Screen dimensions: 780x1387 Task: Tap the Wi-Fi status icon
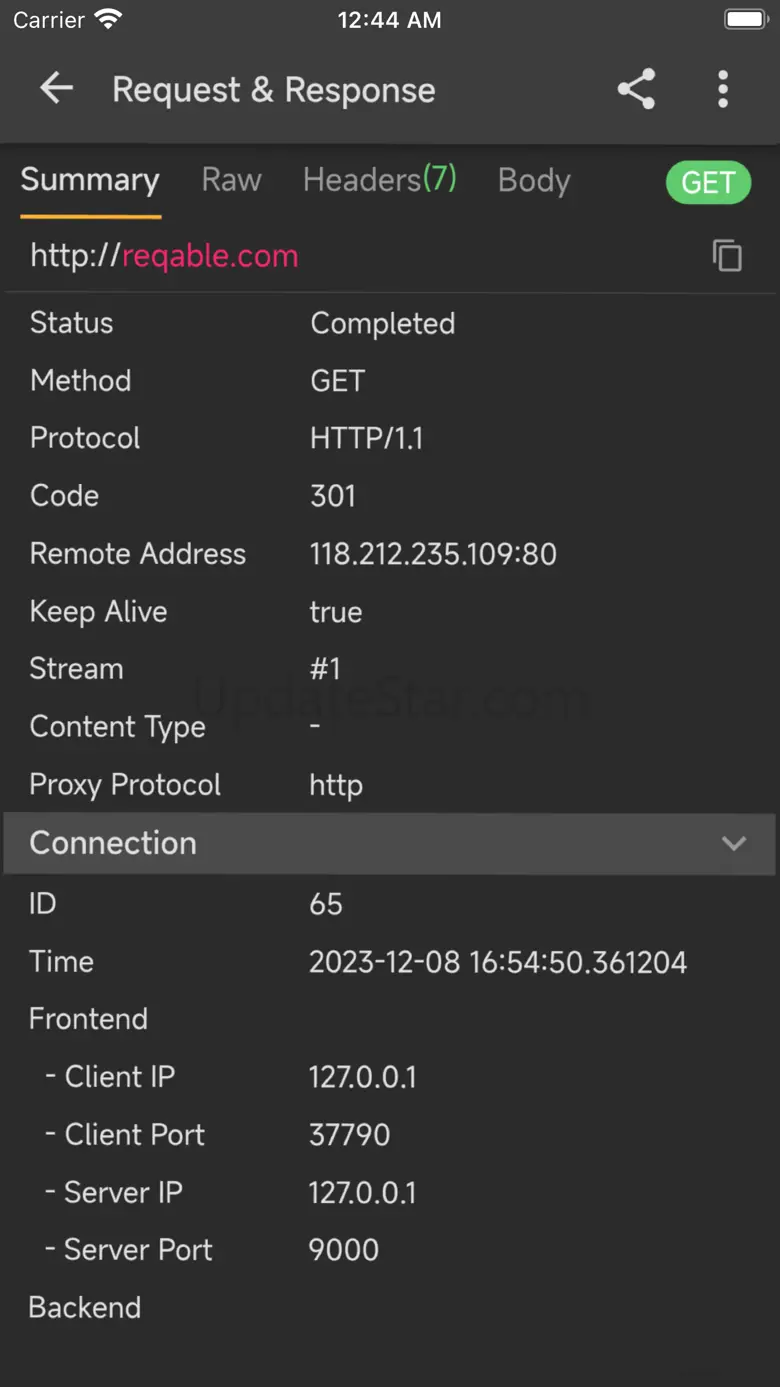click(108, 20)
